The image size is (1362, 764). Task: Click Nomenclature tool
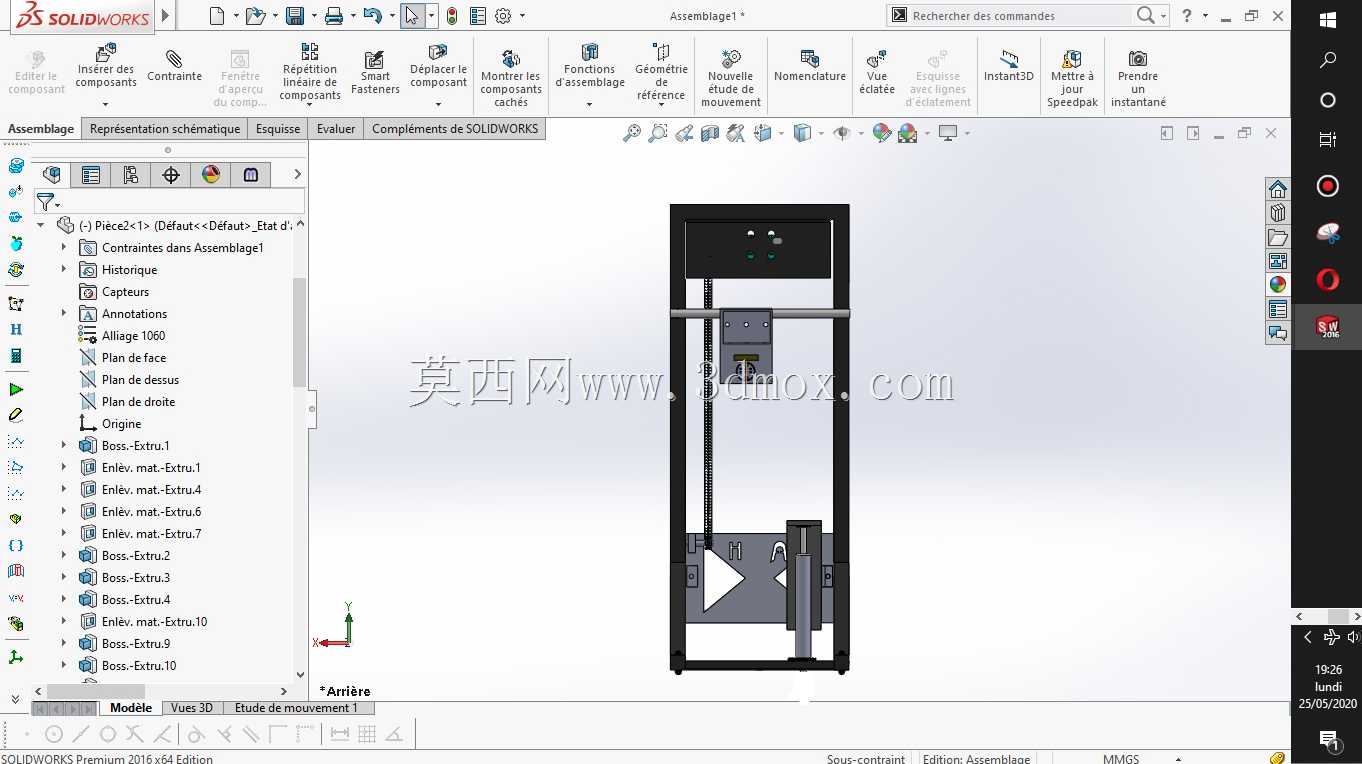pos(810,66)
